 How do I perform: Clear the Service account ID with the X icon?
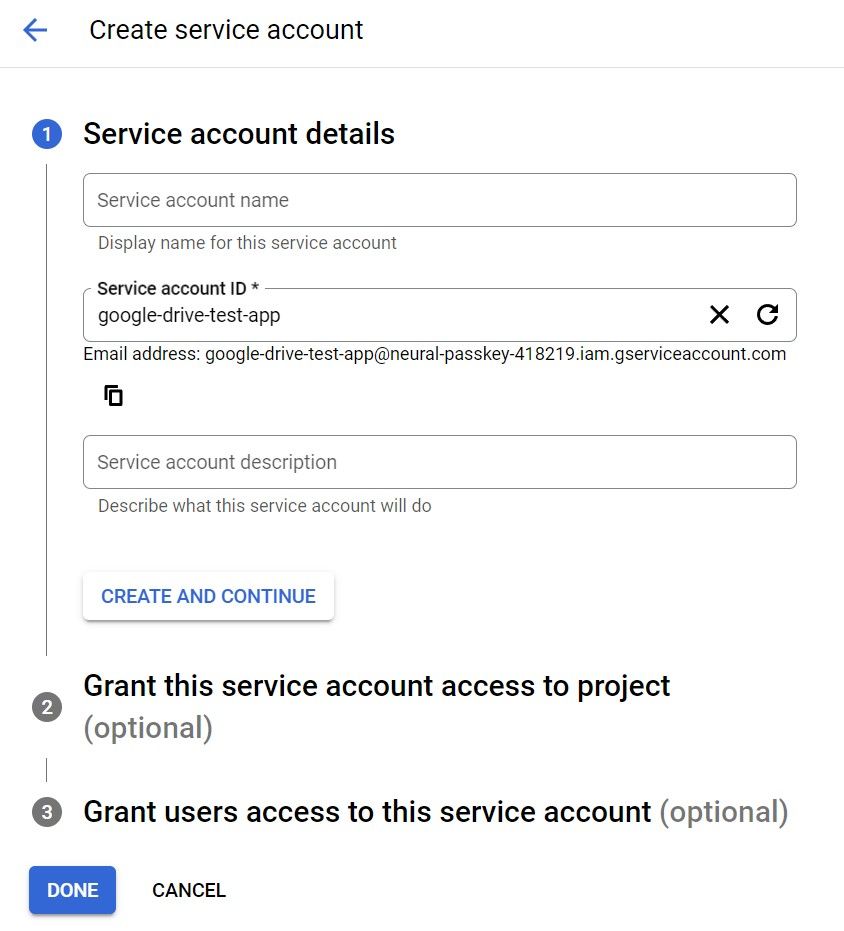719,314
